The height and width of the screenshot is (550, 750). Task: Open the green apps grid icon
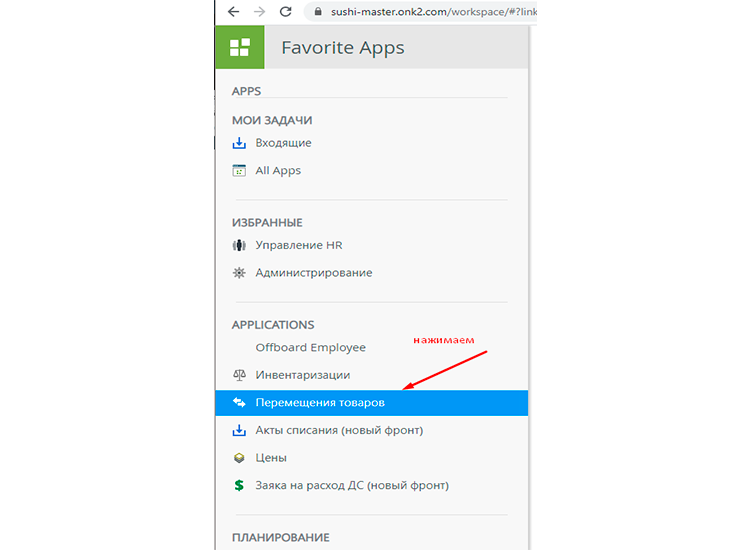click(x=240, y=47)
